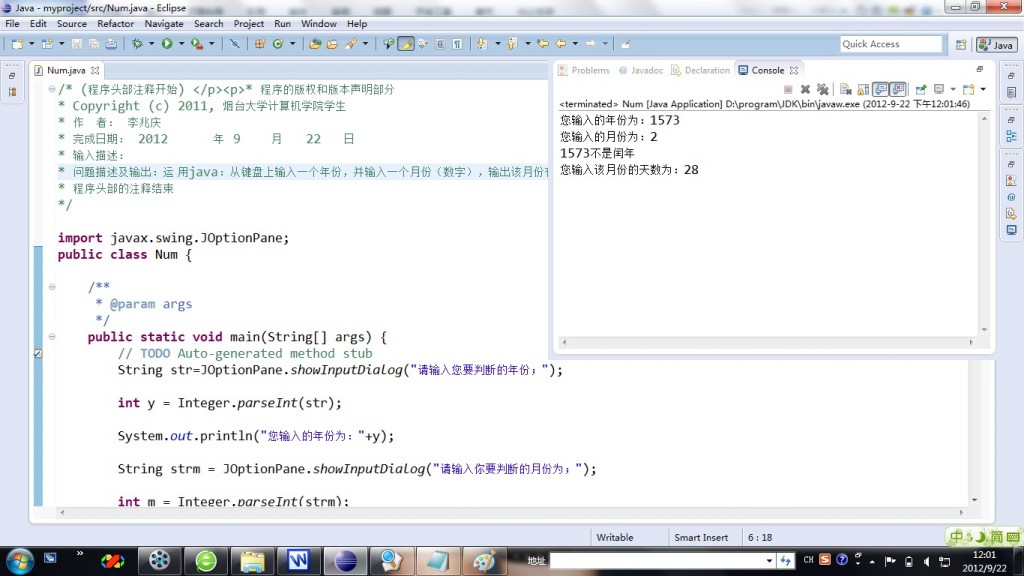This screenshot has width=1024, height=576.
Task: Click the Pin Console icon
Action: point(921,89)
